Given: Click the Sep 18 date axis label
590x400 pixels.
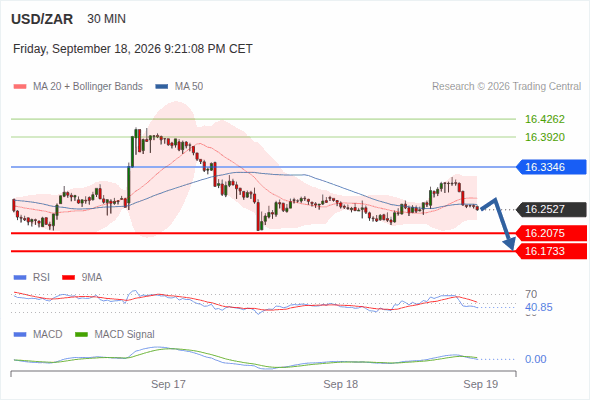Looking at the screenshot, I should 341,384.
